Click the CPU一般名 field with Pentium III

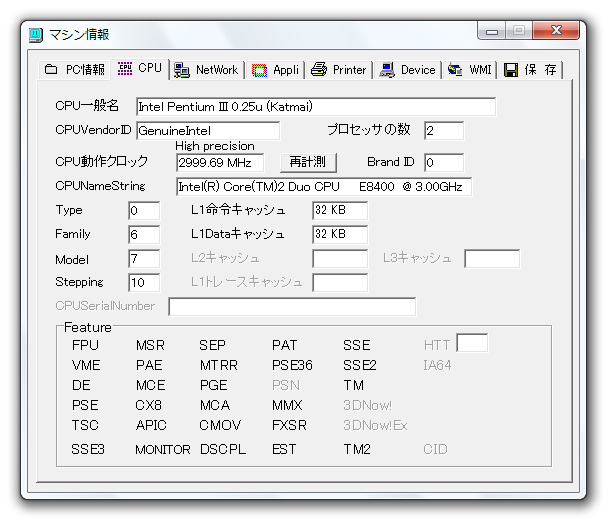click(x=316, y=107)
